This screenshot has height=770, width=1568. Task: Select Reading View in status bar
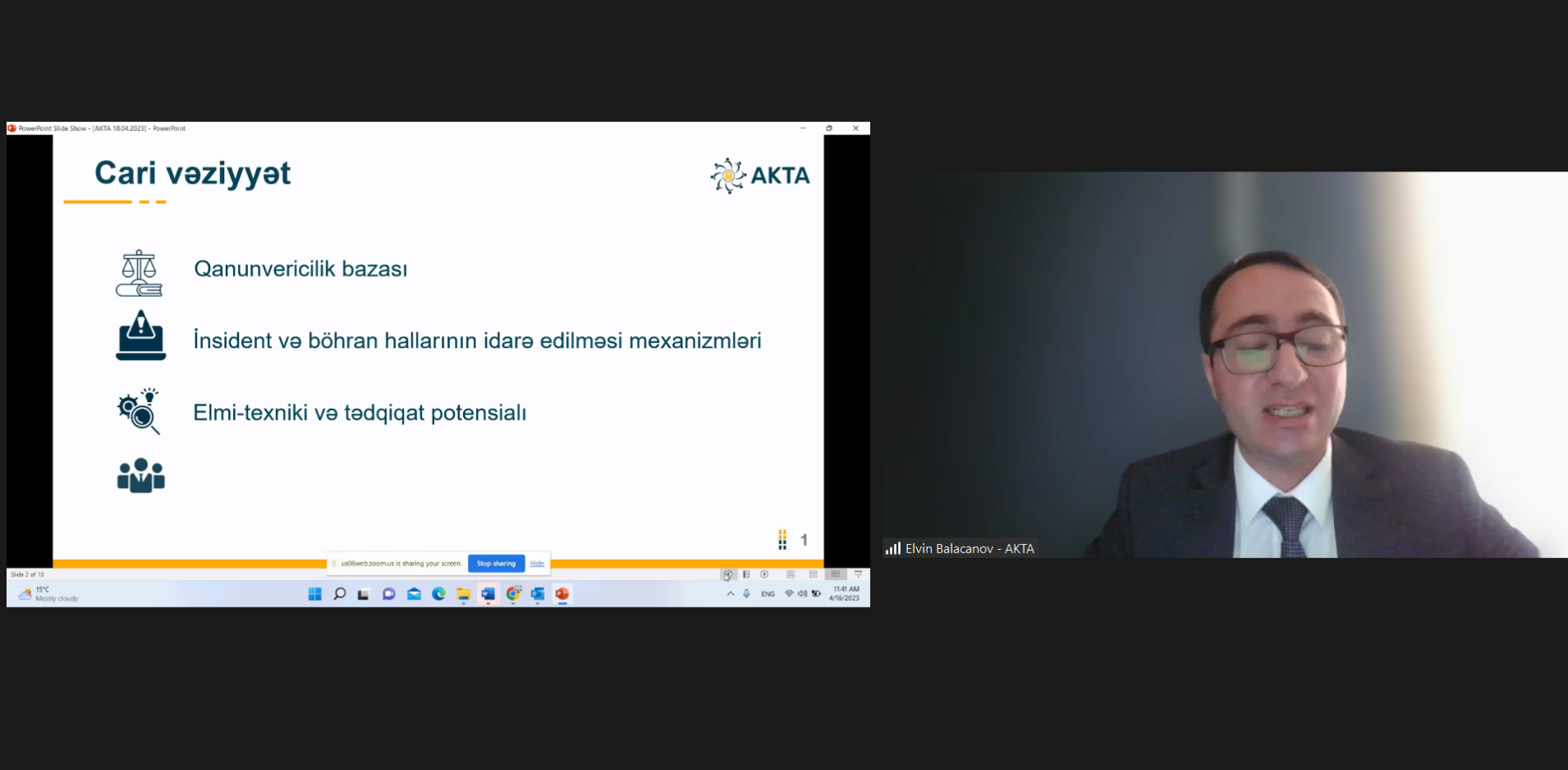(x=835, y=575)
